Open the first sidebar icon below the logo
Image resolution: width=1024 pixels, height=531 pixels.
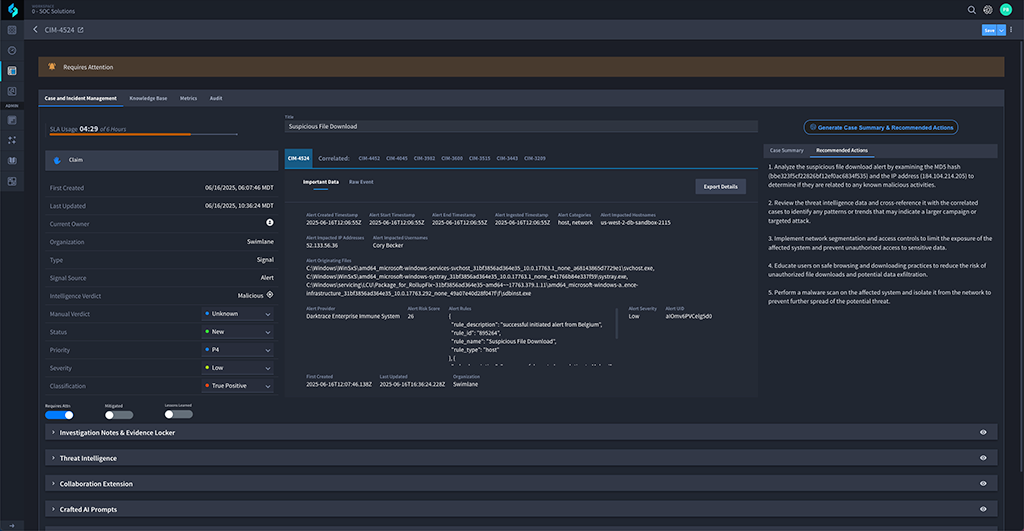(x=12, y=30)
